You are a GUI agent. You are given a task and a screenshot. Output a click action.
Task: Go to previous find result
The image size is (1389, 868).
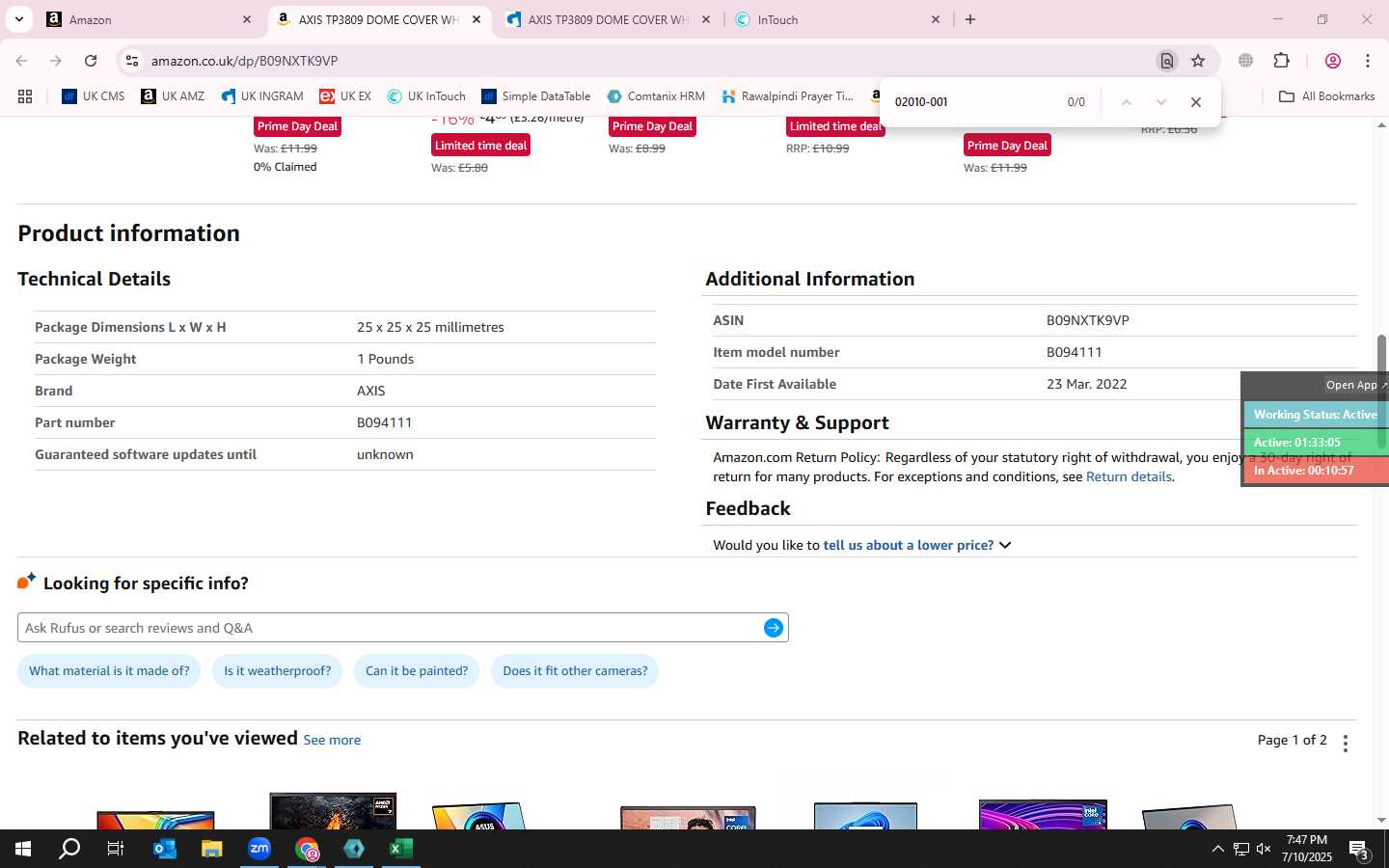[x=1126, y=102]
